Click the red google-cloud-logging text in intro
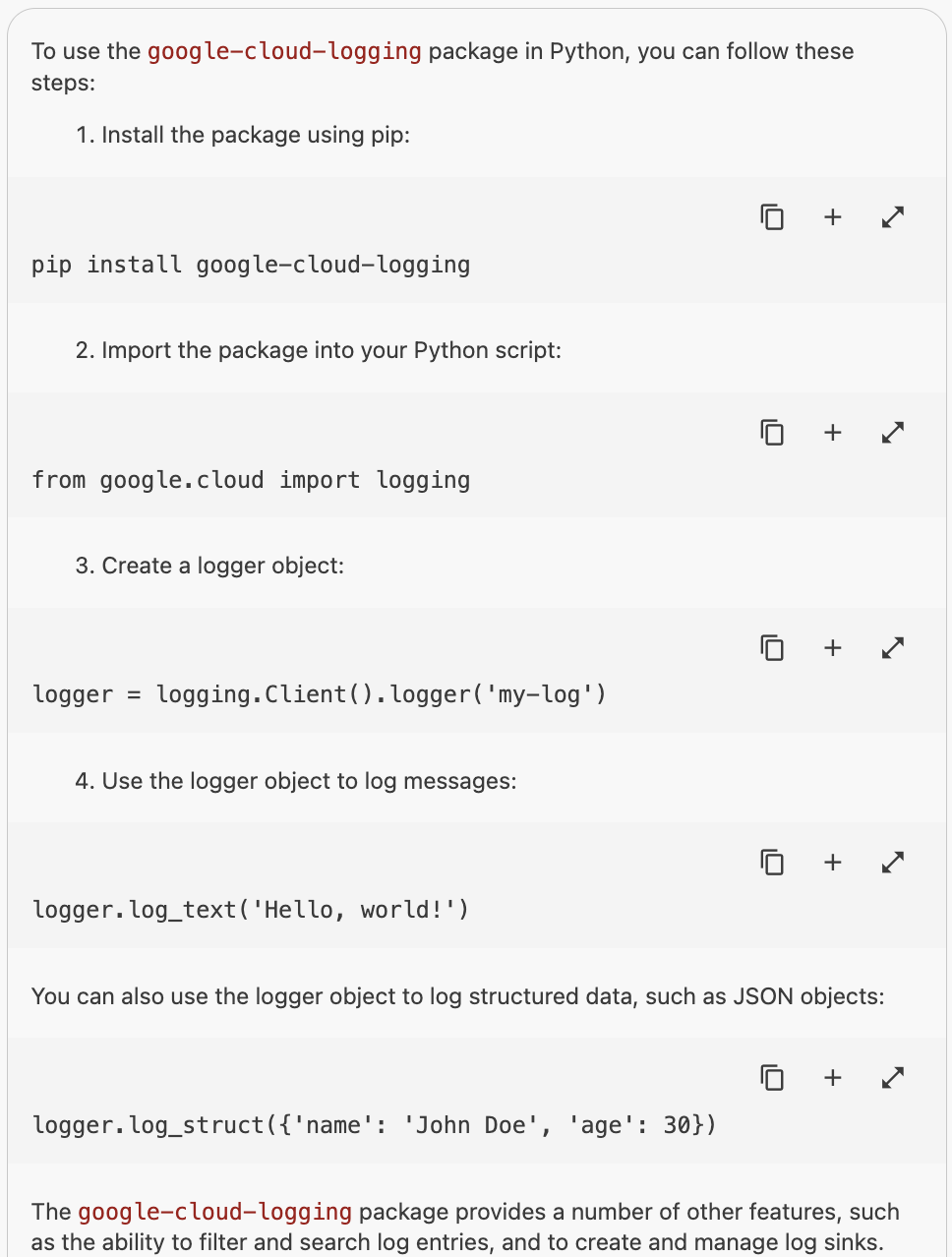Screen dimensions: 952x1257 (x=284, y=51)
